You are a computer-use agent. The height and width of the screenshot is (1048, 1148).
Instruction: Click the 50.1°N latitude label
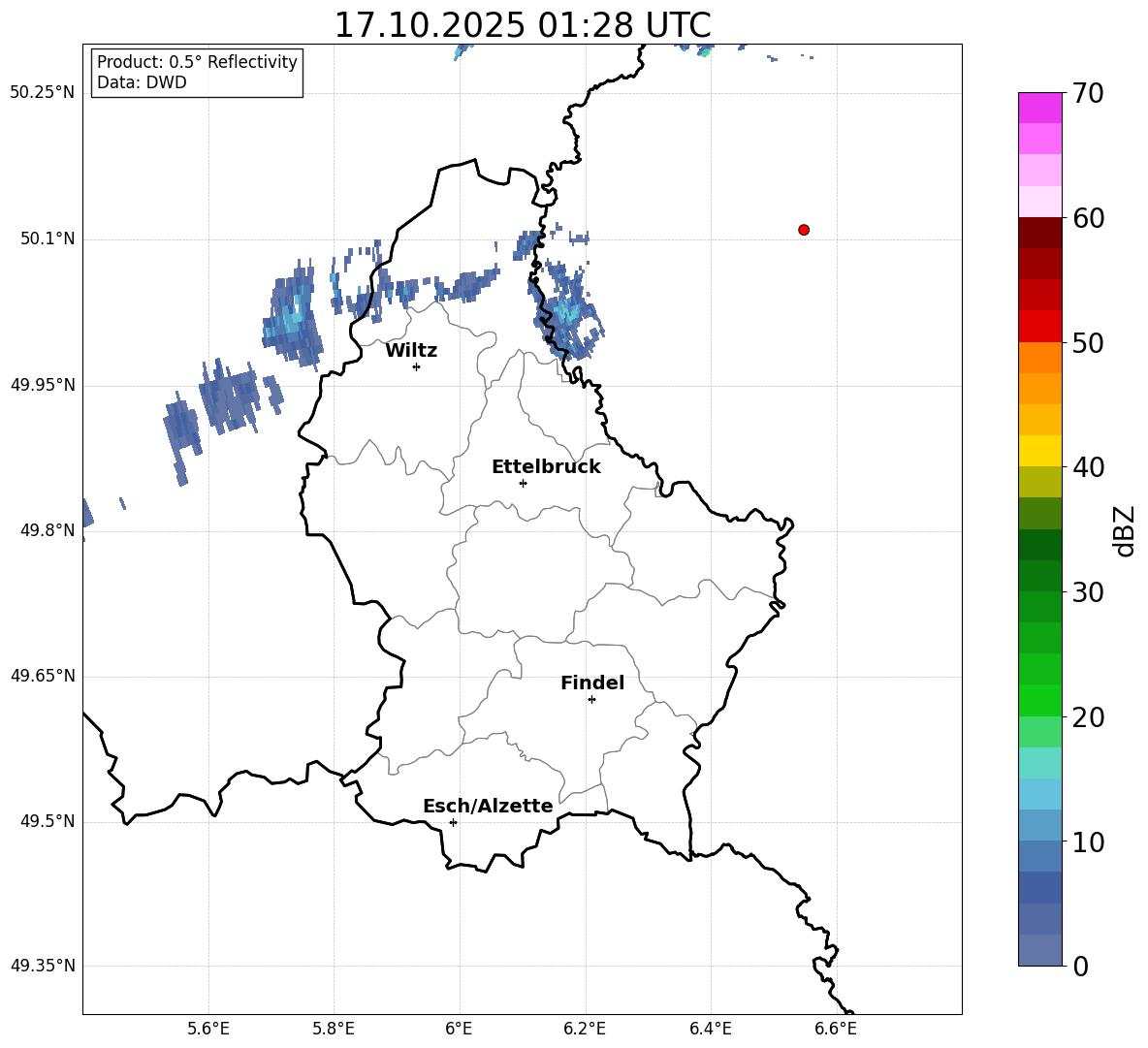(48, 239)
